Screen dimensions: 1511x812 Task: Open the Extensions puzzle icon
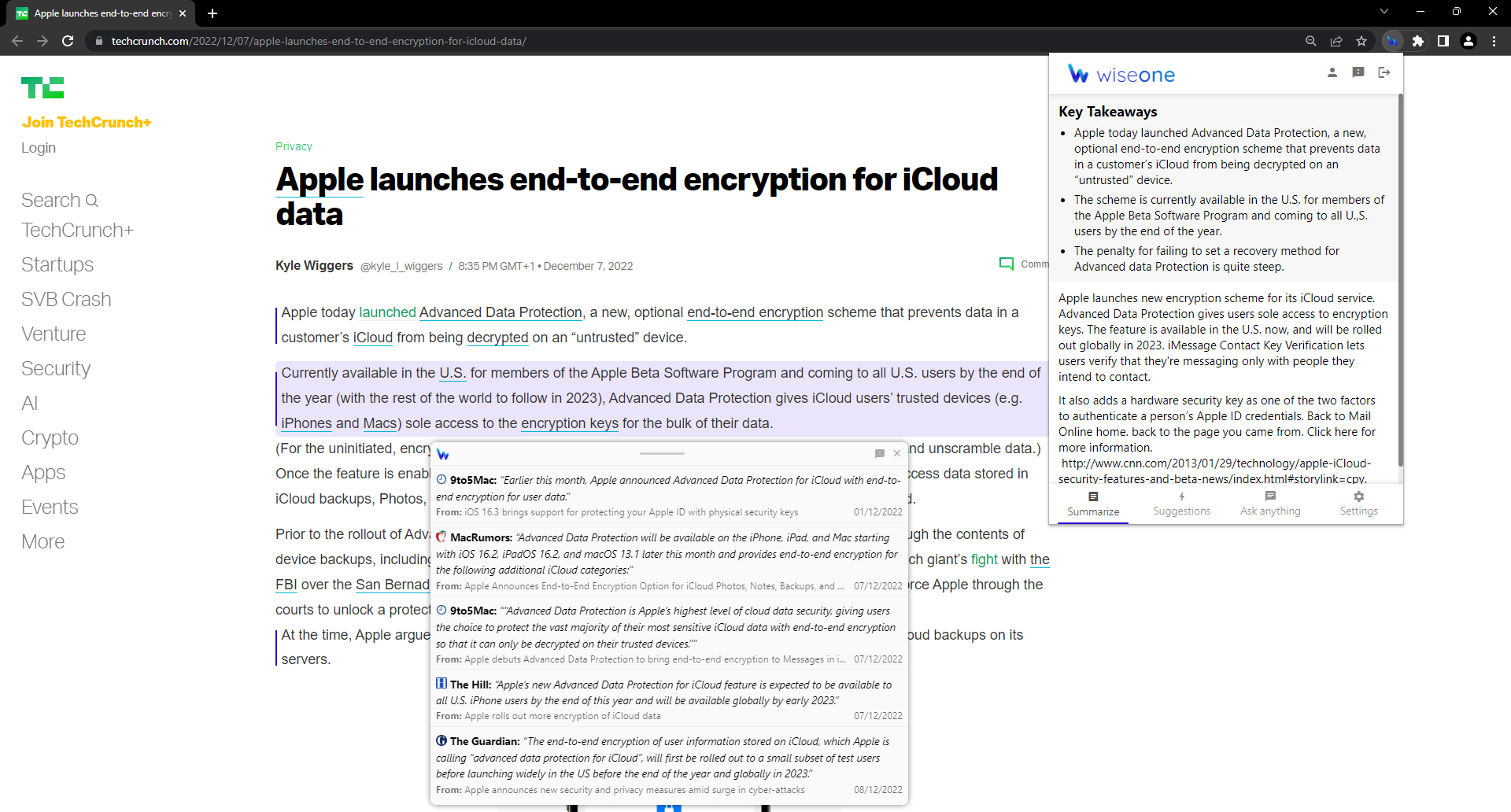tap(1417, 41)
